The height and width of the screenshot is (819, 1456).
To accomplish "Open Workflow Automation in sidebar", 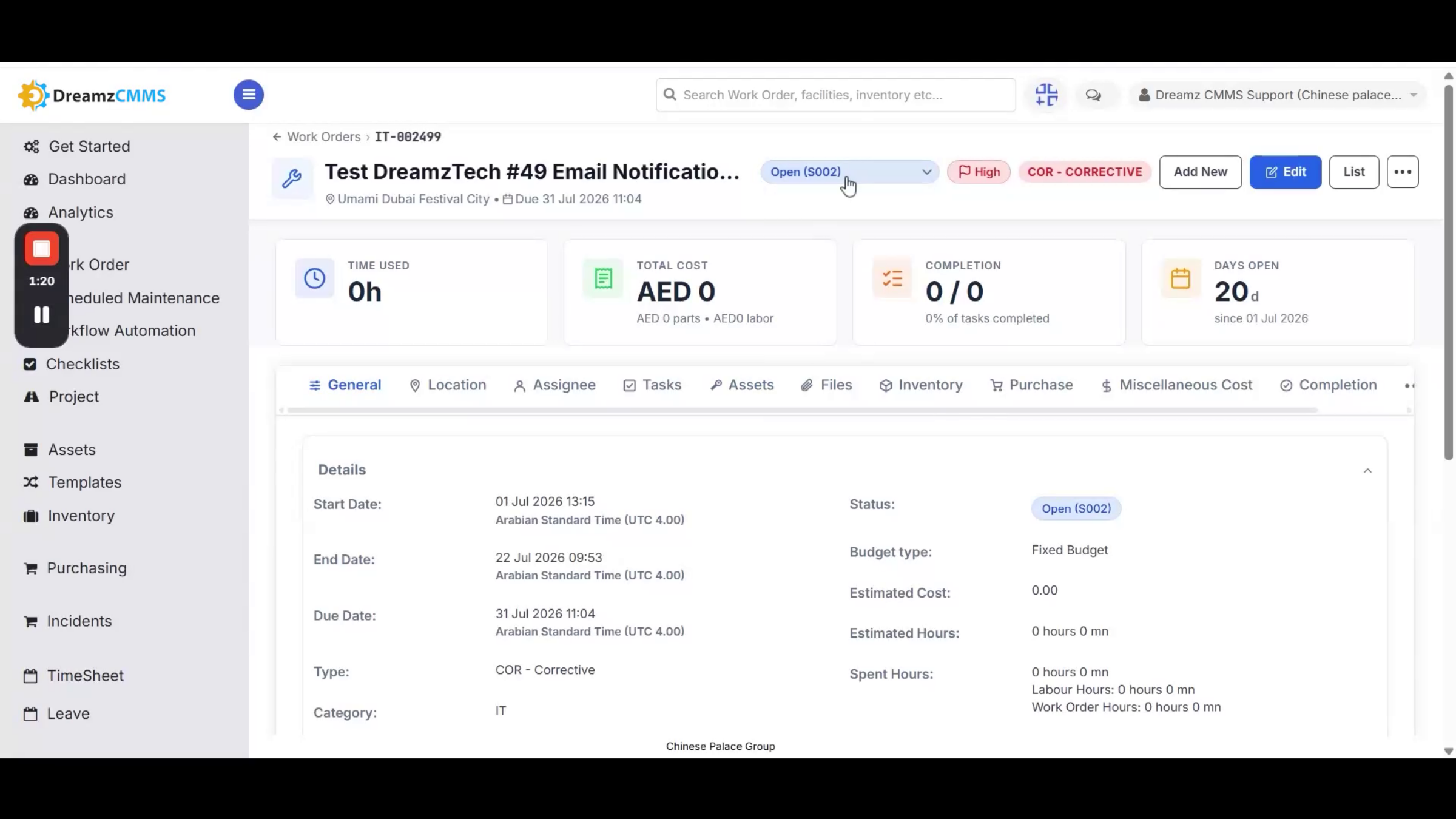I will 132,331.
